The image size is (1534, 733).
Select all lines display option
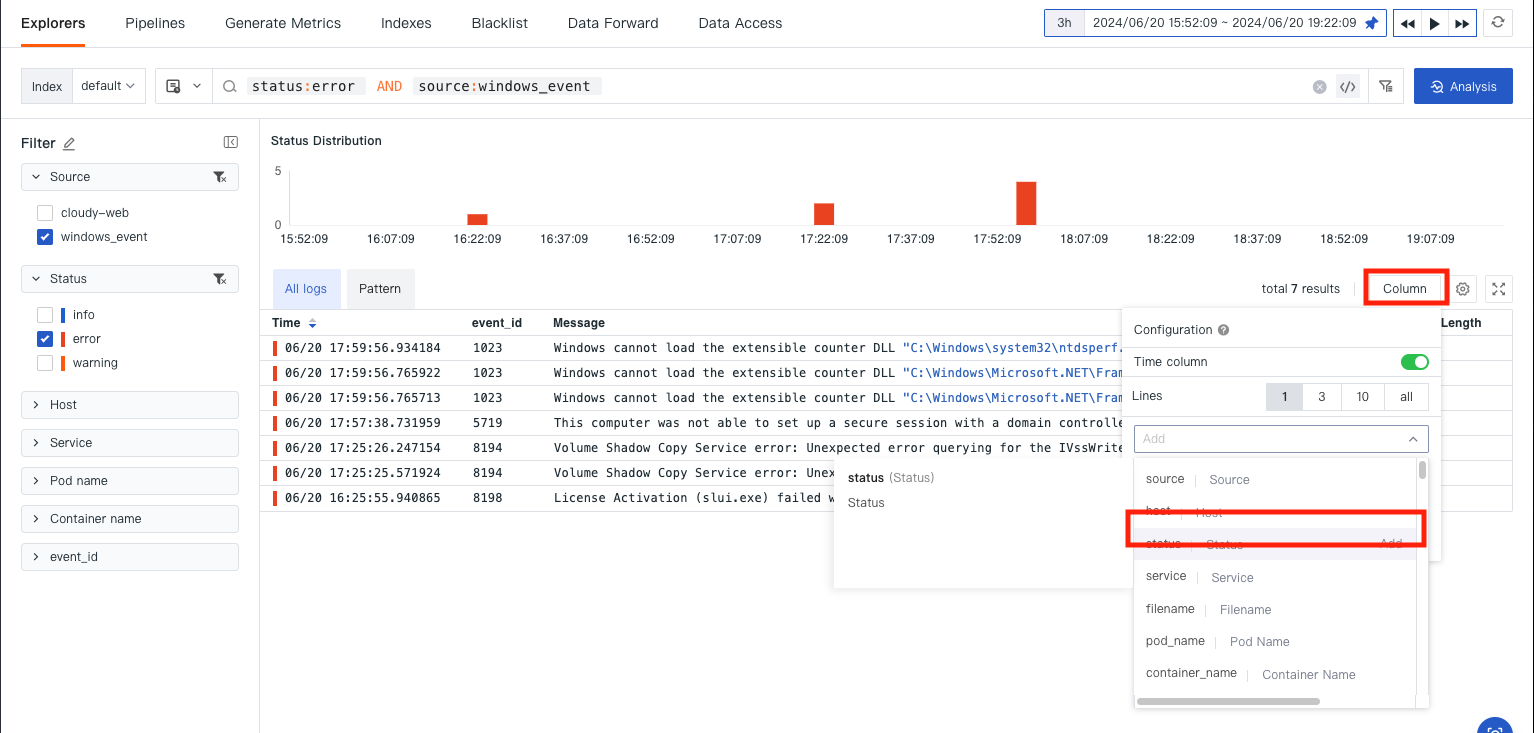click(1407, 397)
